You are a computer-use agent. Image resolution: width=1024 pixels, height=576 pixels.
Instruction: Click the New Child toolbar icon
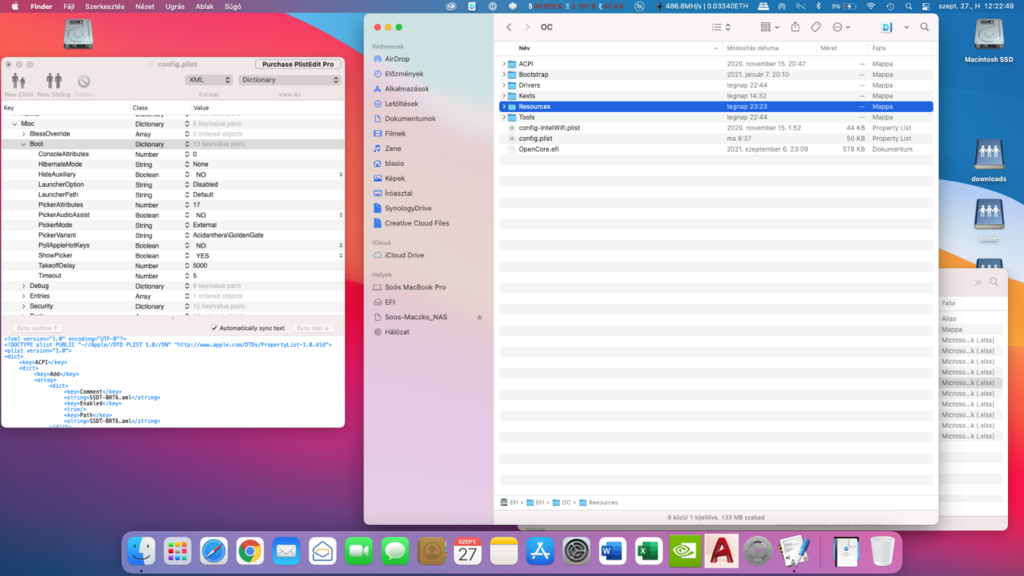tap(18, 82)
